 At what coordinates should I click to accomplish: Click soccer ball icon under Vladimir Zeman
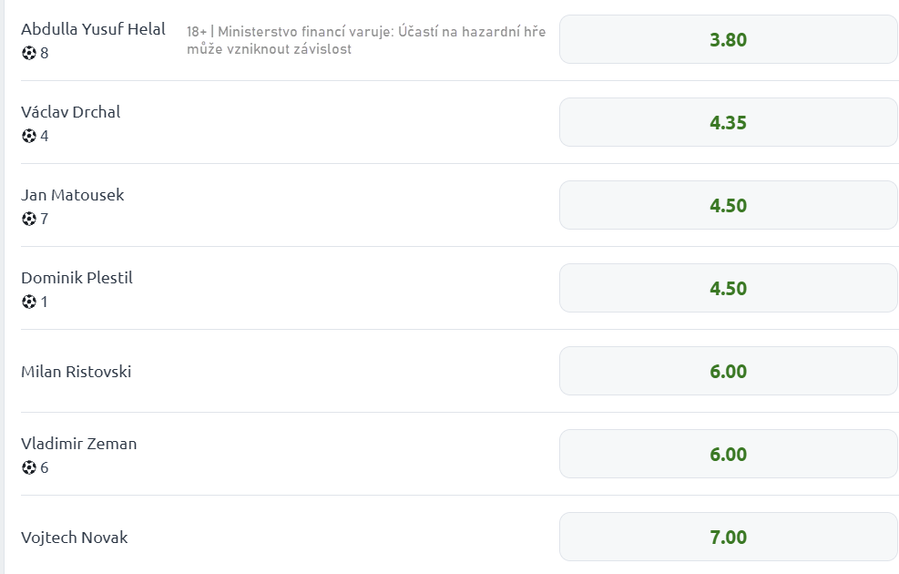click(x=29, y=468)
